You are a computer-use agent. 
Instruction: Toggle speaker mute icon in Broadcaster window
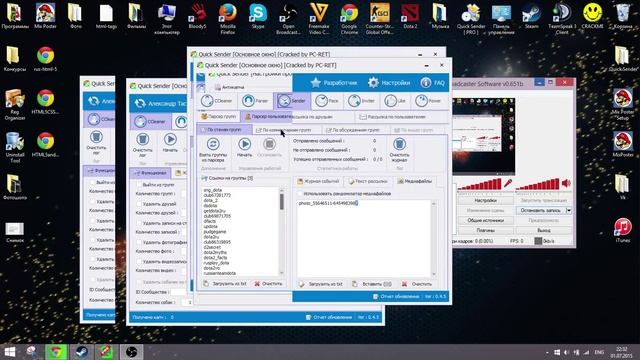click(566, 183)
